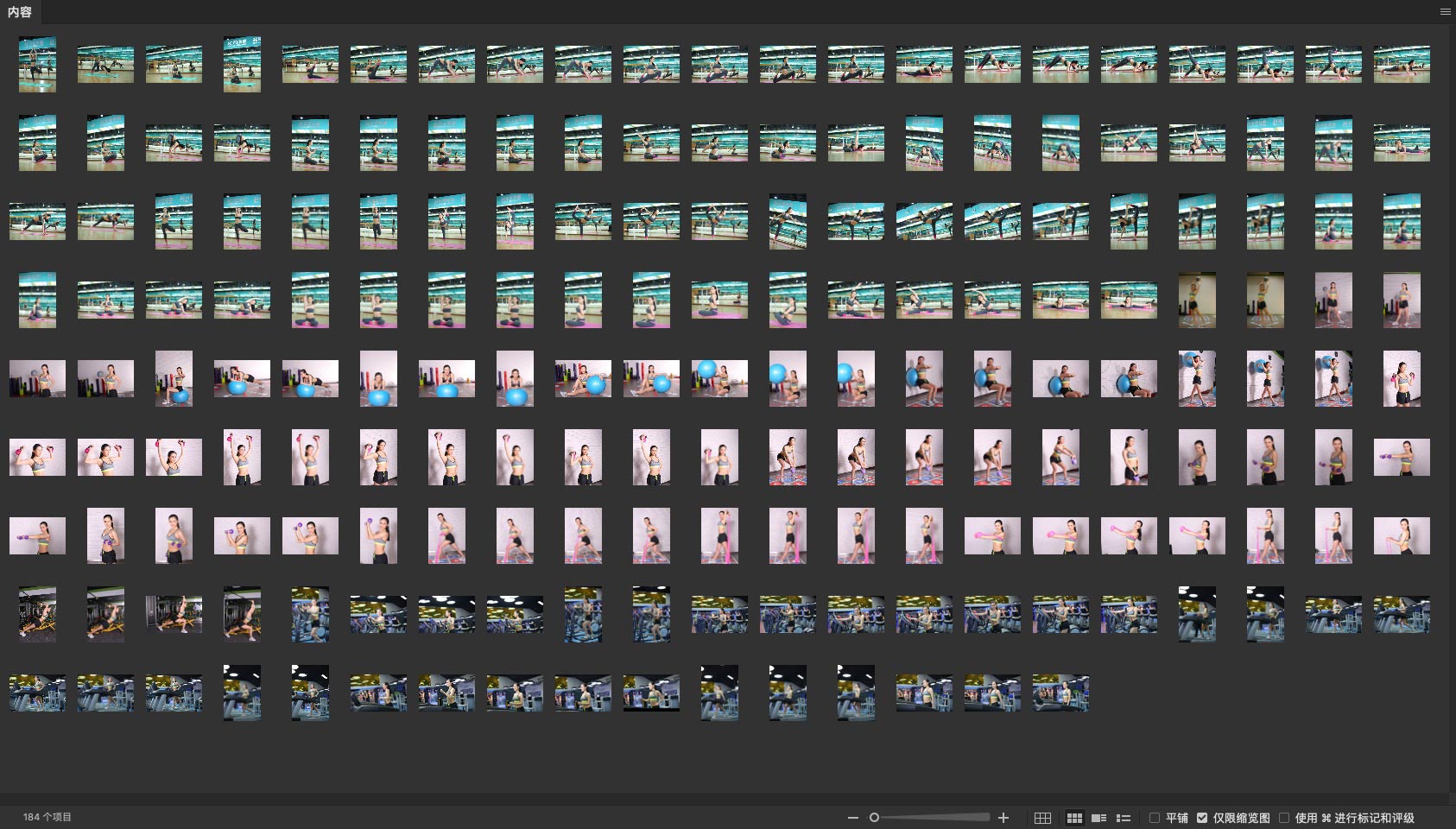Select the last thumbnail in the top row
The image size is (1456, 829).
(1402, 64)
